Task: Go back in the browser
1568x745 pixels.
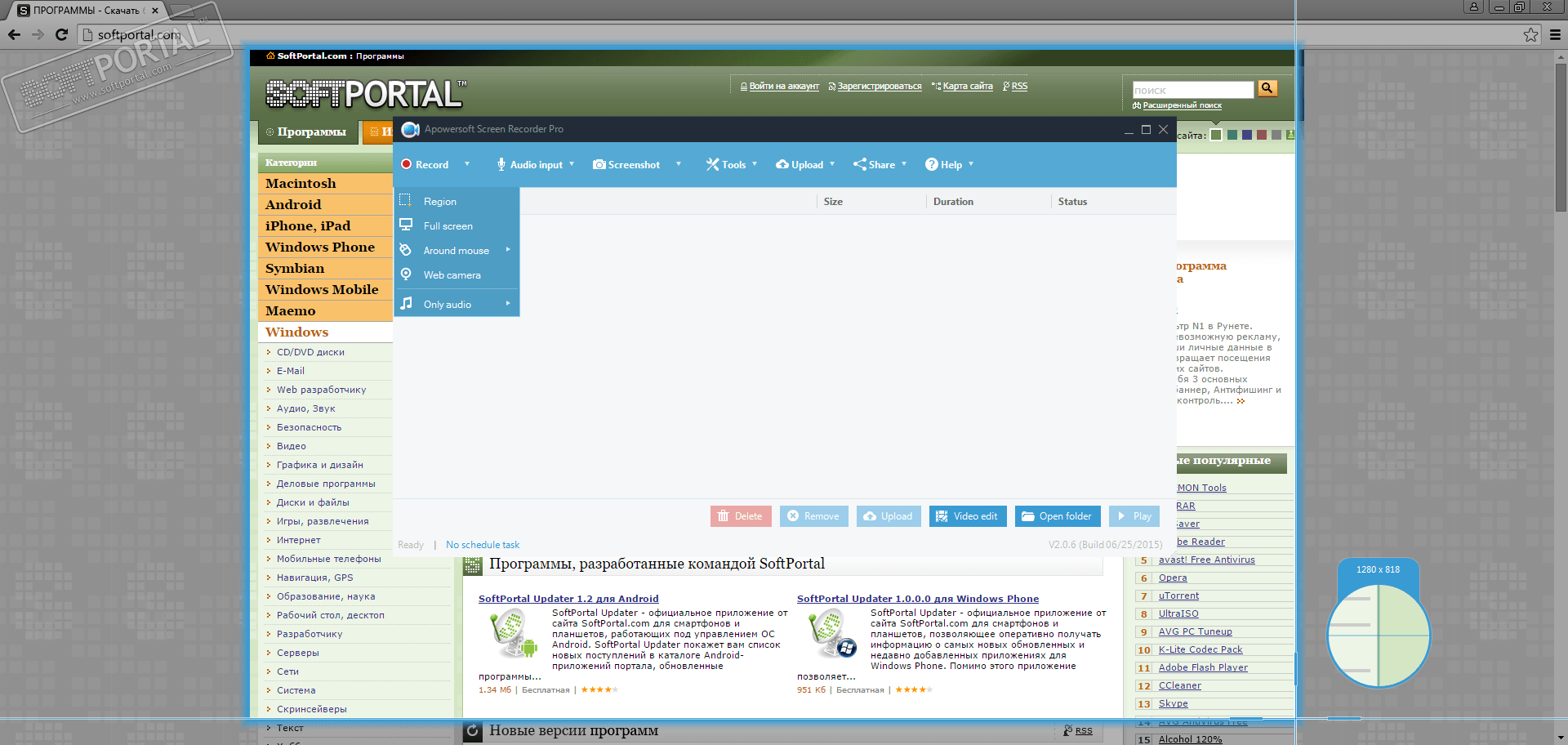Action: point(14,34)
